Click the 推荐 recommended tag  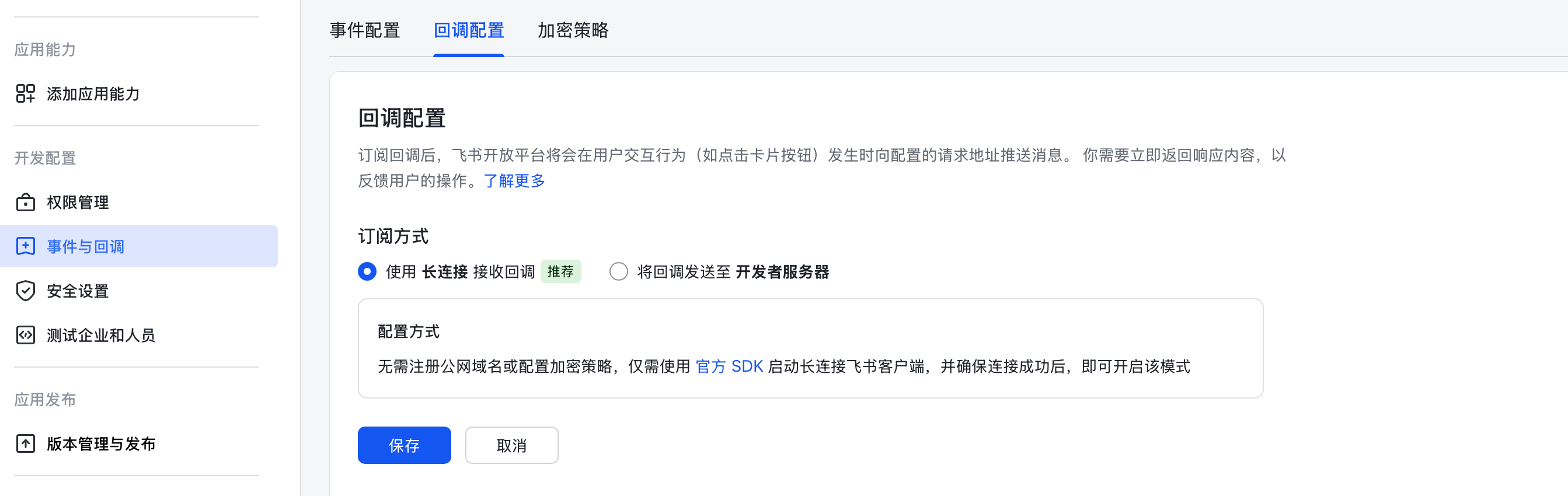pos(560,271)
